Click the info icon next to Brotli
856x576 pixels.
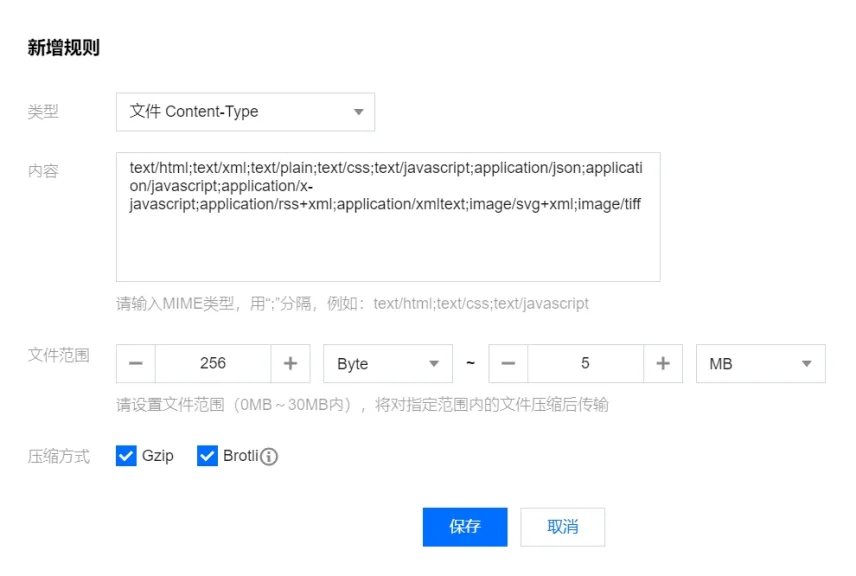pyautogui.click(x=269, y=457)
